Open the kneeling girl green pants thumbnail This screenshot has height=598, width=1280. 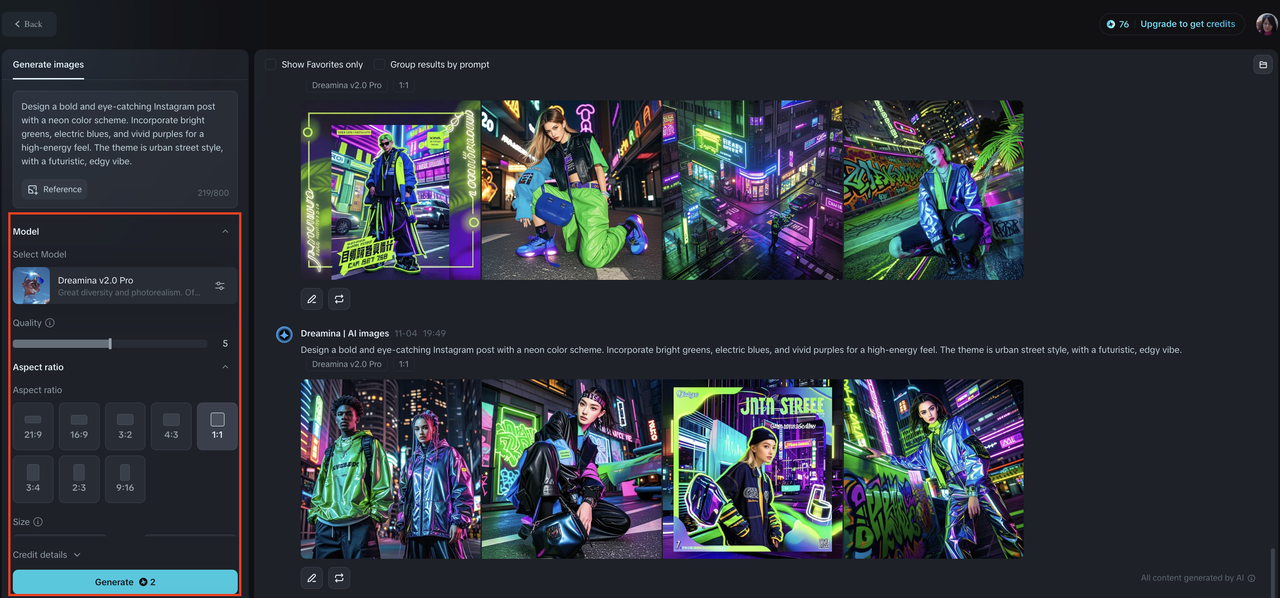(x=572, y=190)
